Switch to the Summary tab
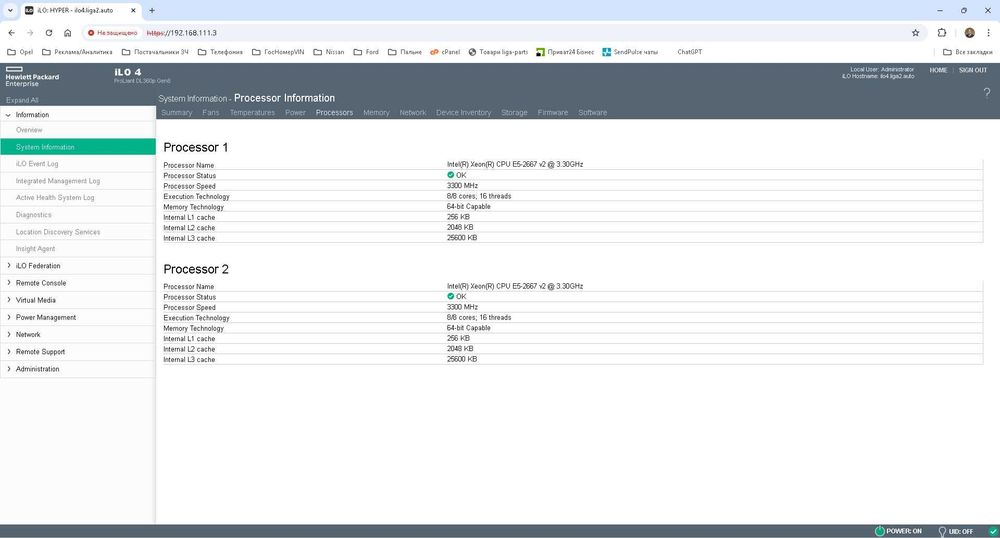Image resolution: width=1000 pixels, height=538 pixels. tap(177, 113)
